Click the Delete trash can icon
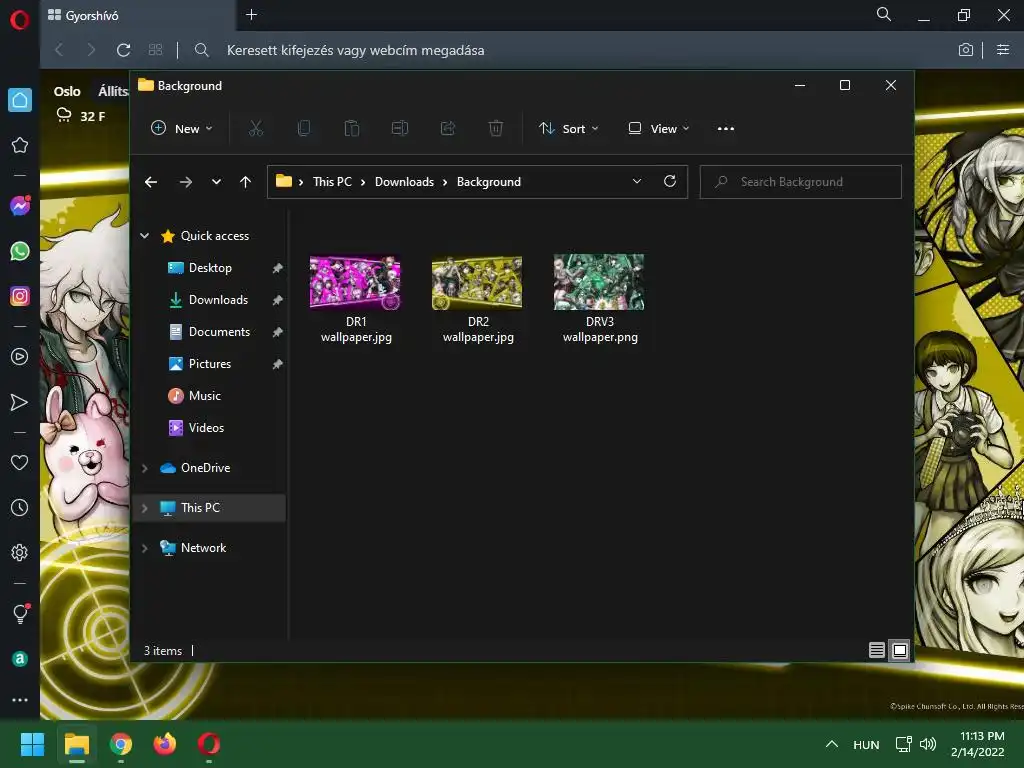Image resolution: width=1024 pixels, height=768 pixels. click(x=496, y=129)
